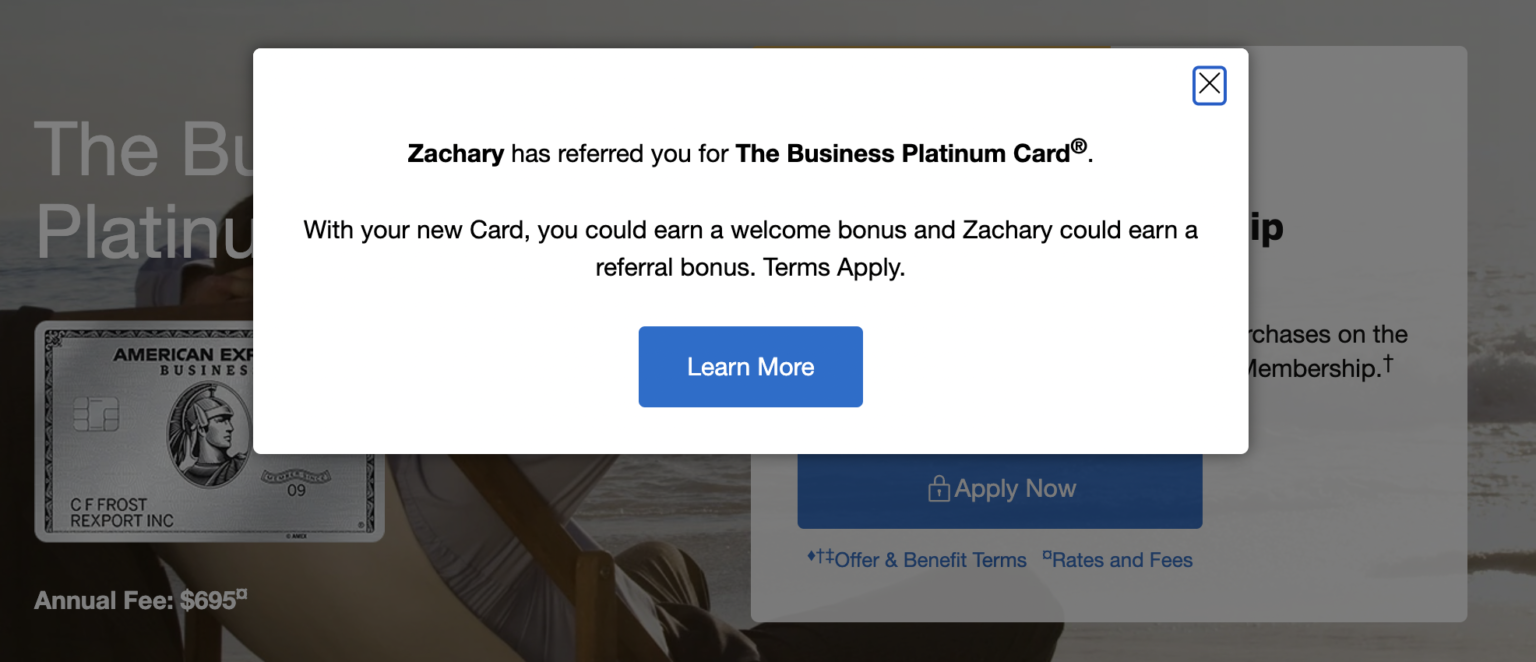This screenshot has width=1536, height=662.
Task: Click the small square symbol before Rates
Action: [x=1047, y=556]
